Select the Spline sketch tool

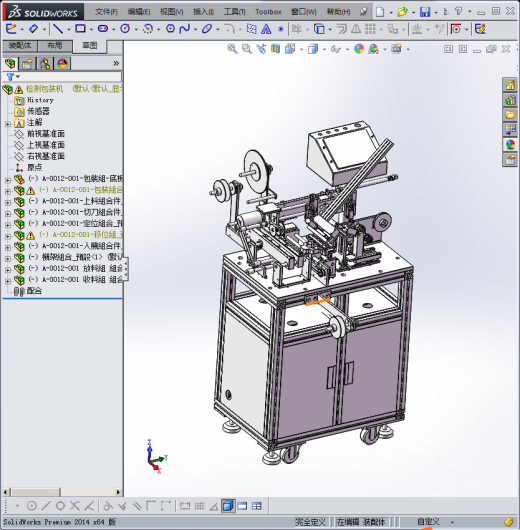[185, 29]
